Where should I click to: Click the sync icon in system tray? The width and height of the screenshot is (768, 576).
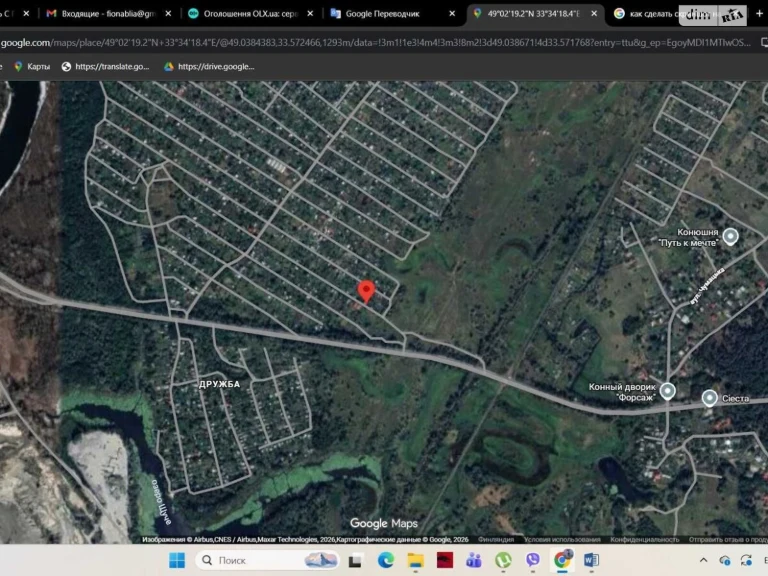(746, 560)
